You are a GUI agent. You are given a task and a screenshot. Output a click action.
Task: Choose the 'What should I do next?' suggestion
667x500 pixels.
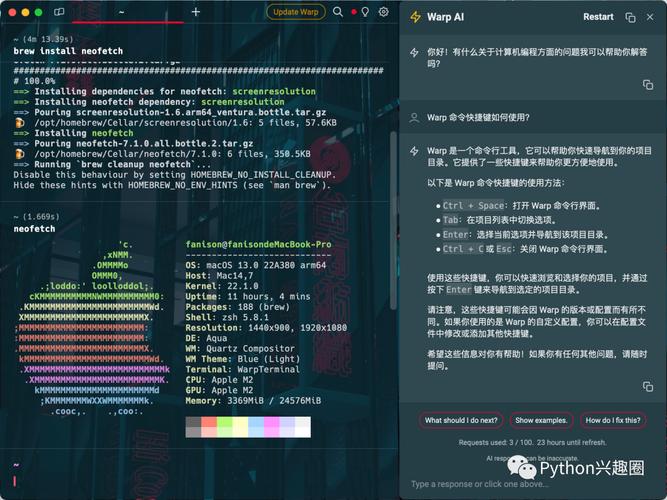pyautogui.click(x=461, y=420)
